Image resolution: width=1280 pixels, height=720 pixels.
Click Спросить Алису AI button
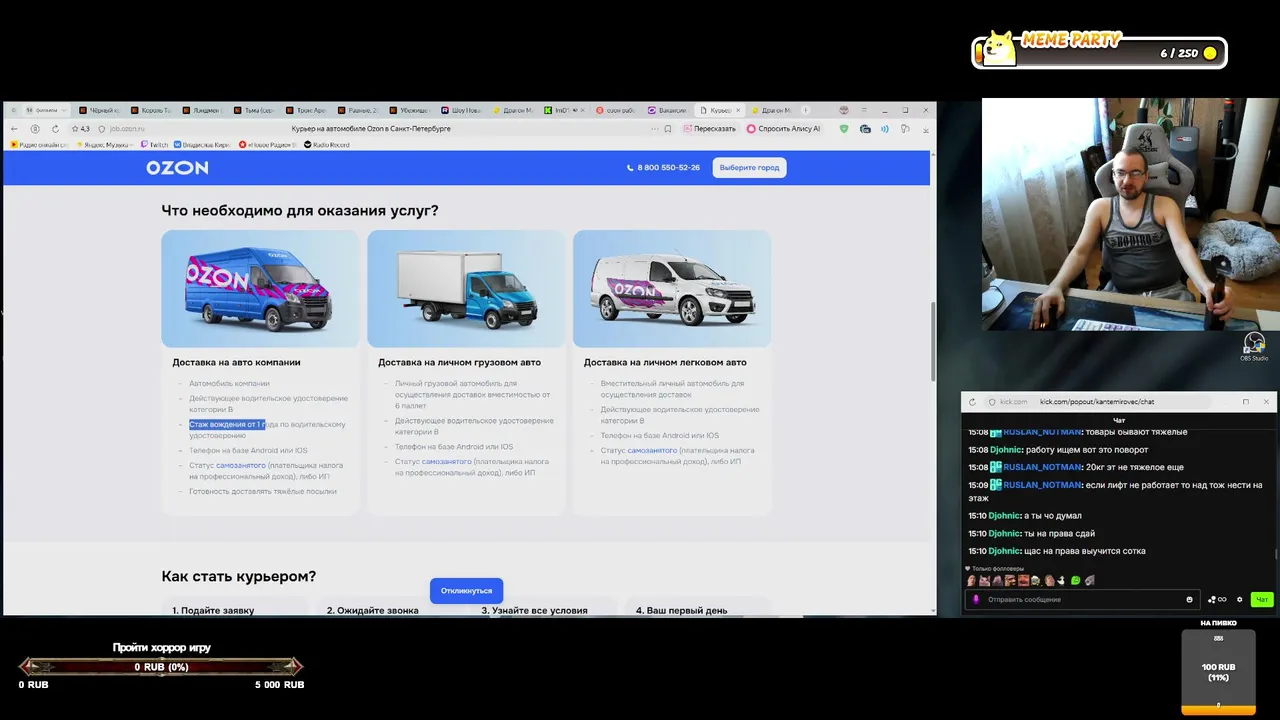(x=786, y=129)
